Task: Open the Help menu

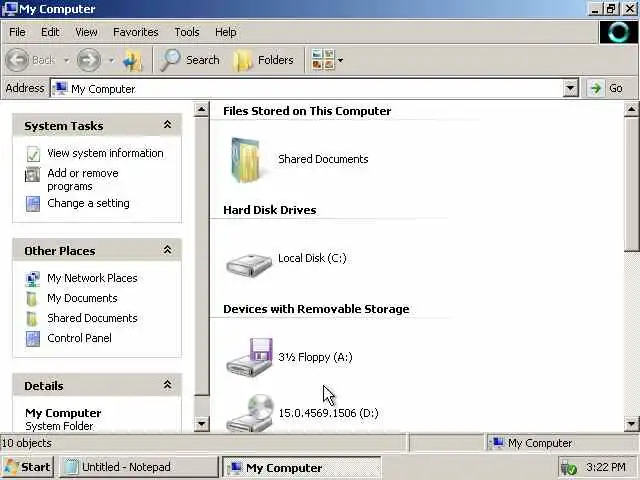Action: (x=225, y=32)
